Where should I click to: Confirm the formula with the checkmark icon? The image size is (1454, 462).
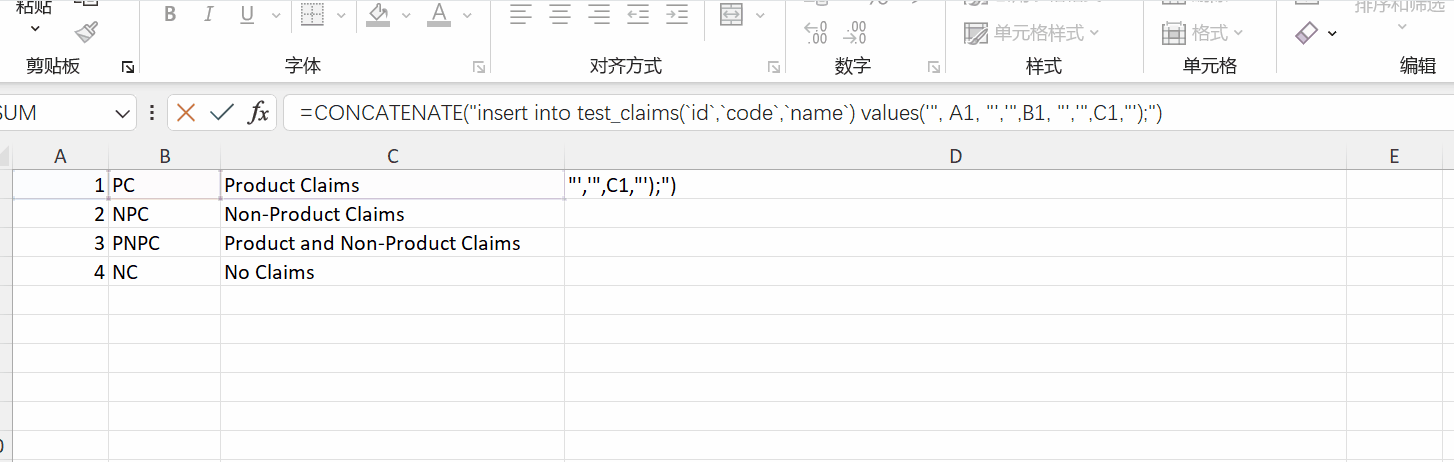pos(221,113)
